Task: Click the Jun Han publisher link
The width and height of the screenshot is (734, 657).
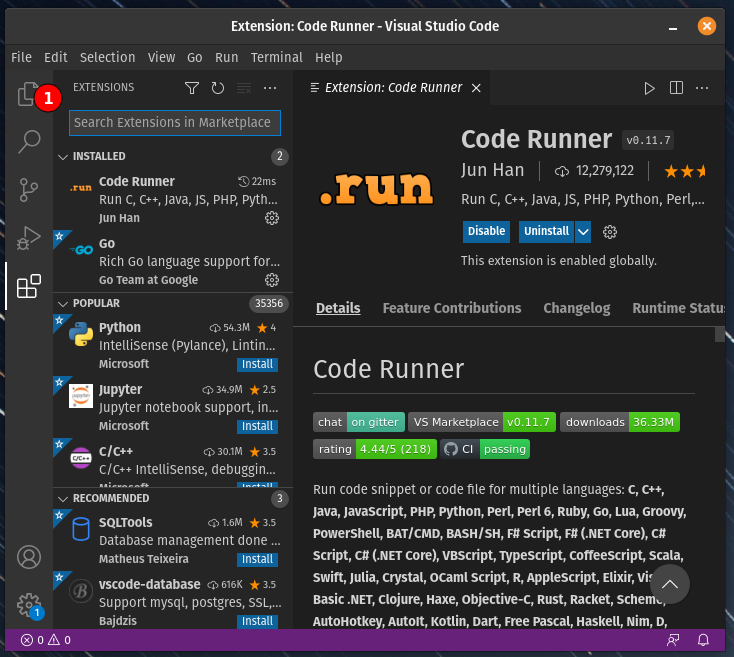Action: [492, 170]
